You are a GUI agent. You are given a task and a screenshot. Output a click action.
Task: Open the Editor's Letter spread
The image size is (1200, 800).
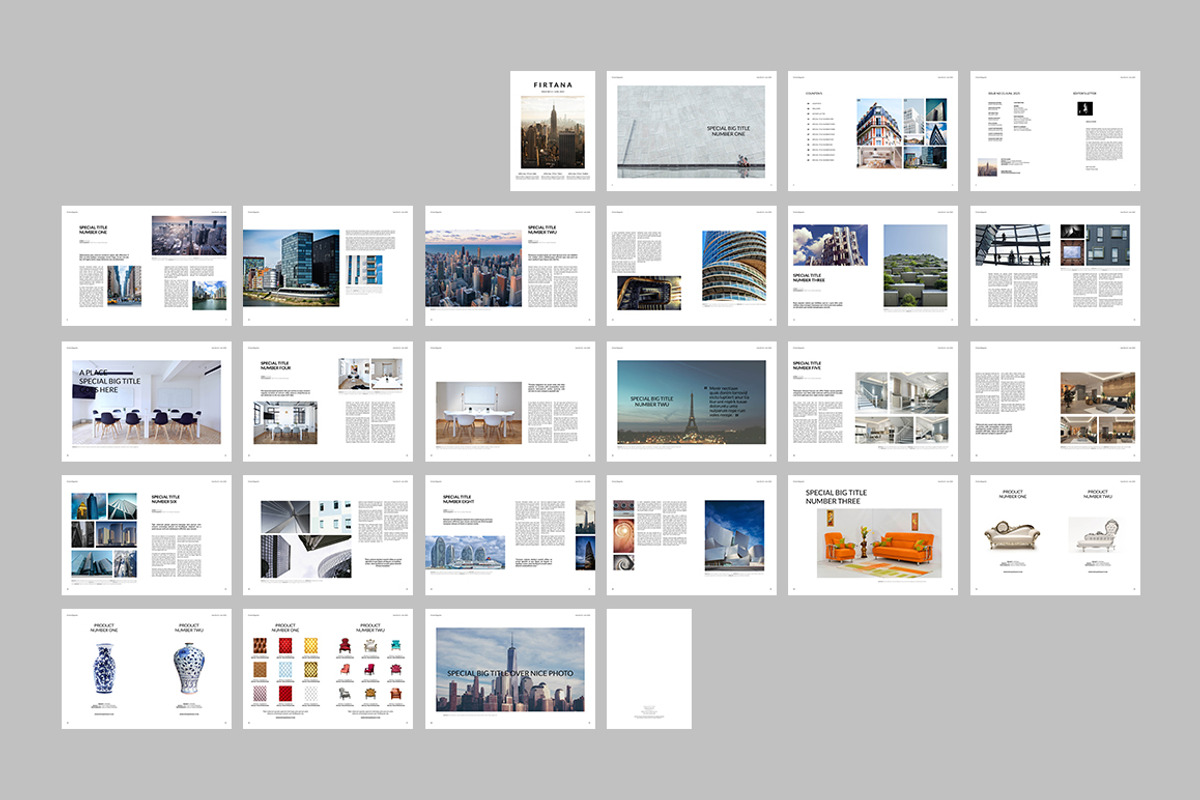(1055, 130)
